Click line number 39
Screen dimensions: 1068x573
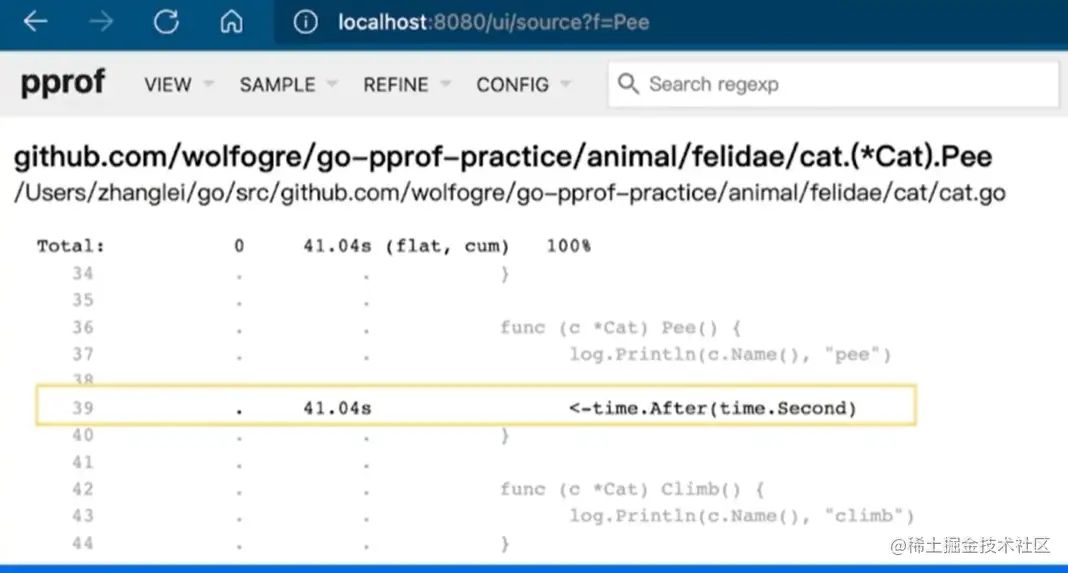(x=82, y=408)
